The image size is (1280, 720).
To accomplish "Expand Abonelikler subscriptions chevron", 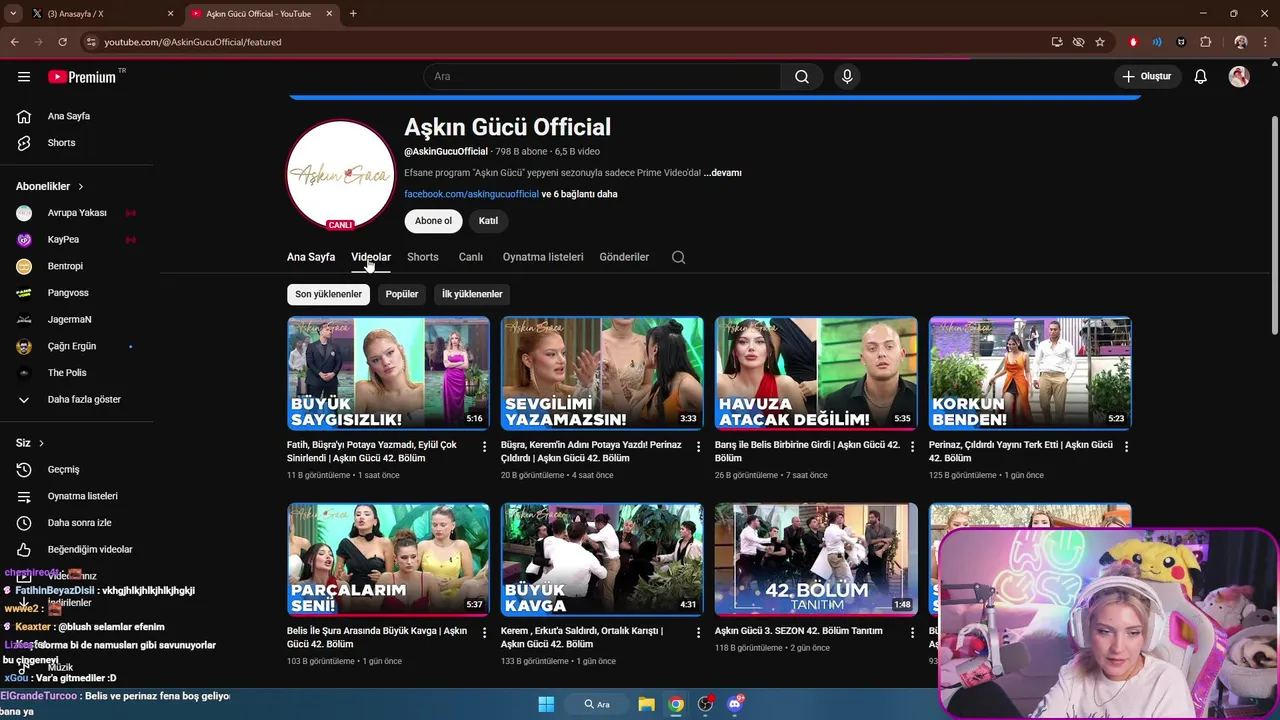I will [81, 186].
